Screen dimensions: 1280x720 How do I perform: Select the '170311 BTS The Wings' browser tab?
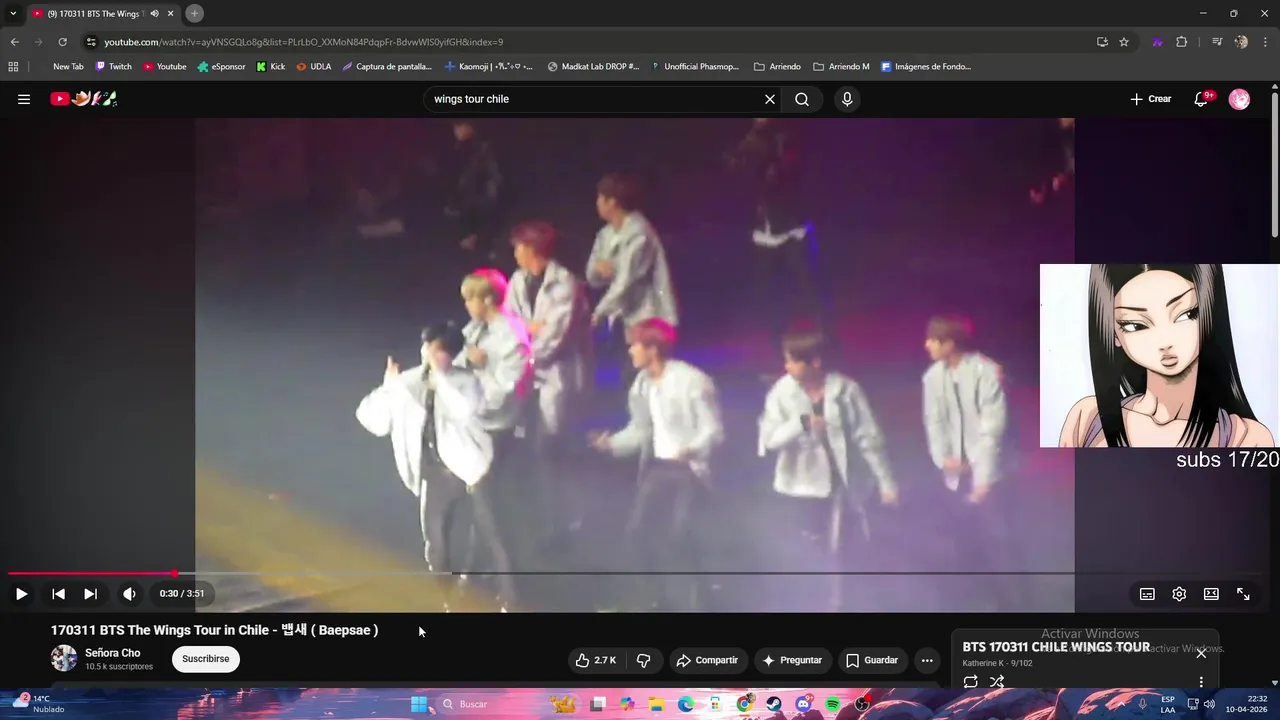[103, 14]
